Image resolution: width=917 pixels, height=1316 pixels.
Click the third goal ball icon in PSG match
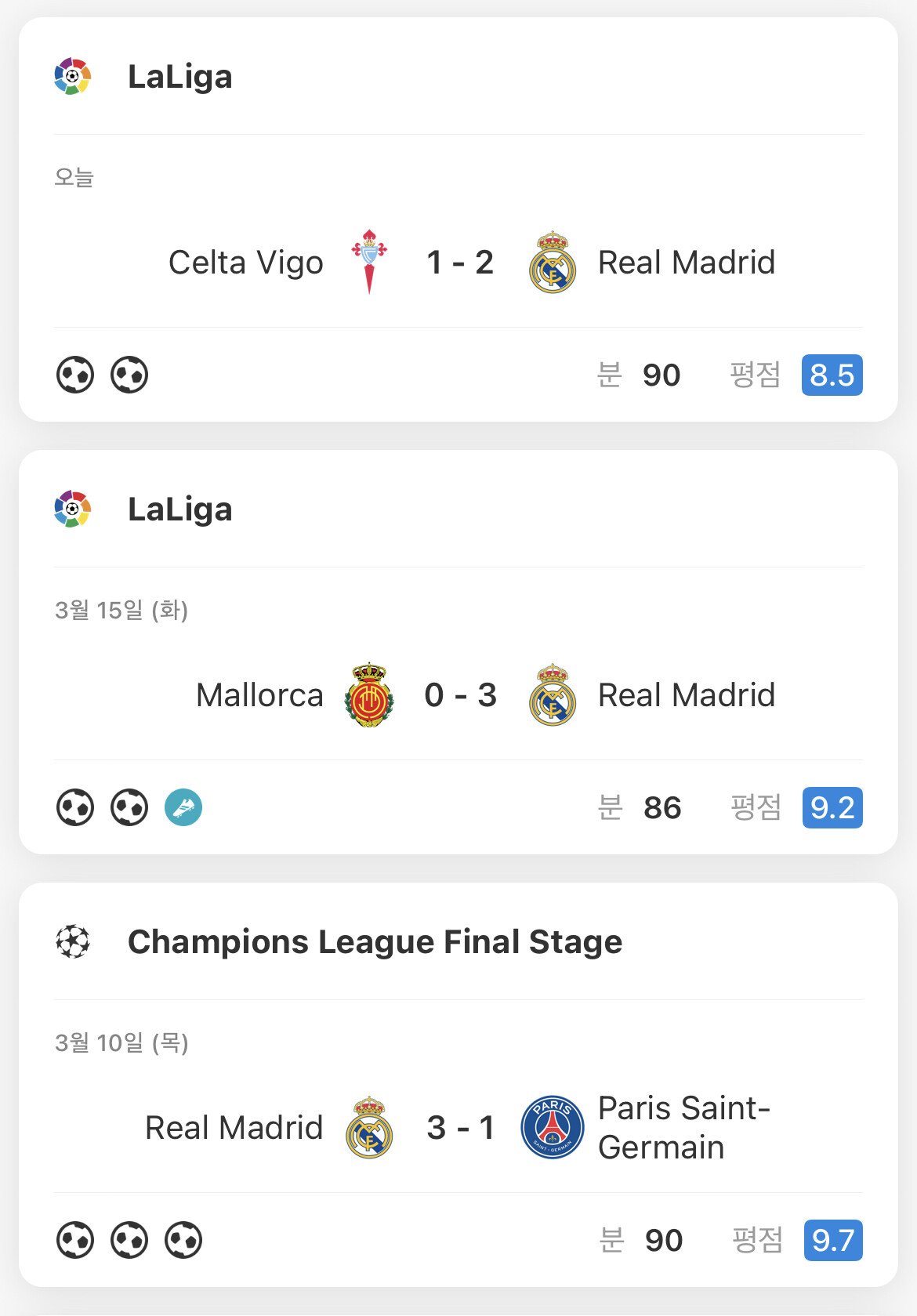pos(183,1240)
